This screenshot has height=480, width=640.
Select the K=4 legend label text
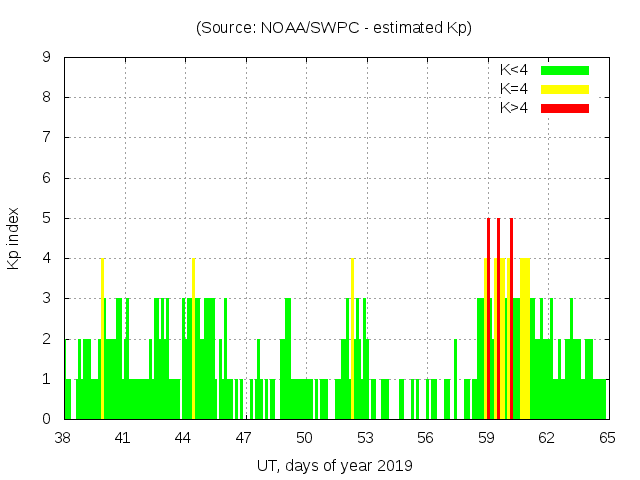514,89
